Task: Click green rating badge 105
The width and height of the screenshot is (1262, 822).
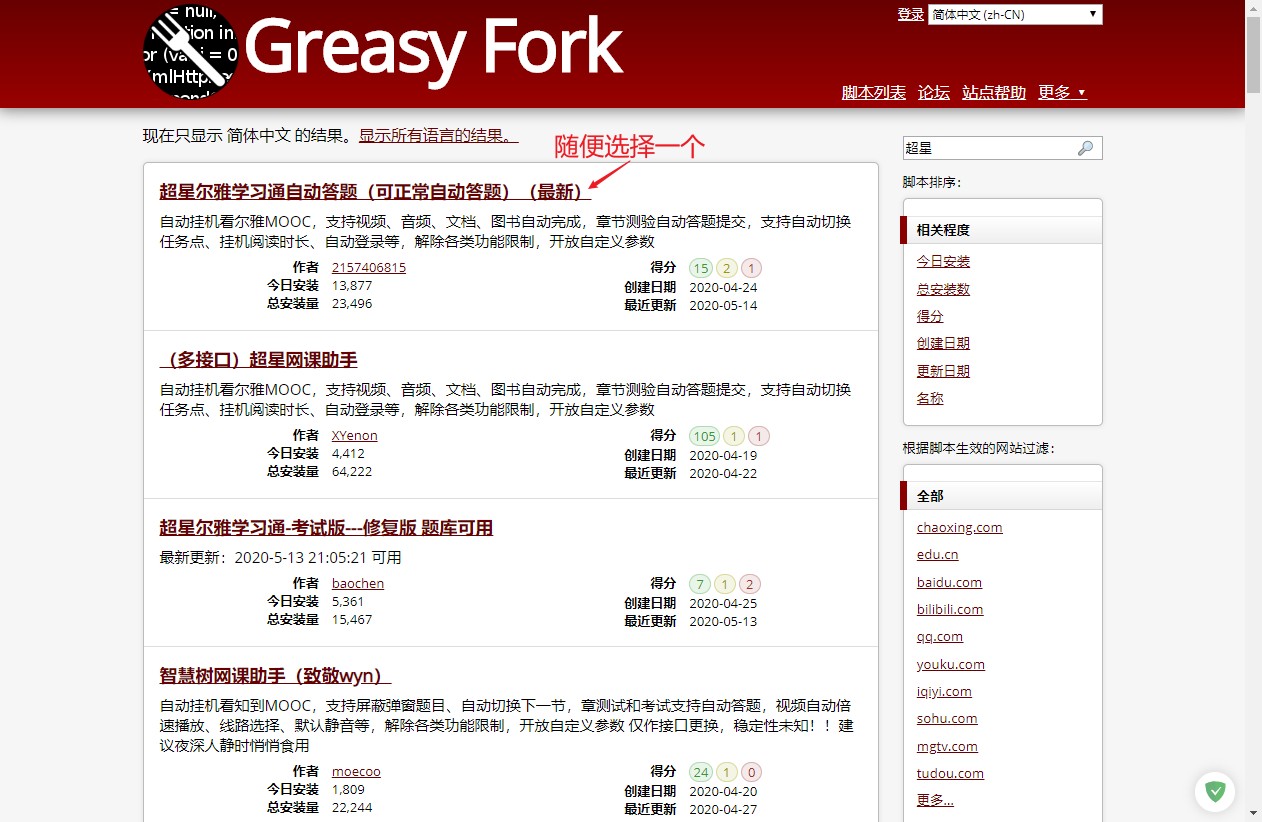Action: click(x=704, y=436)
